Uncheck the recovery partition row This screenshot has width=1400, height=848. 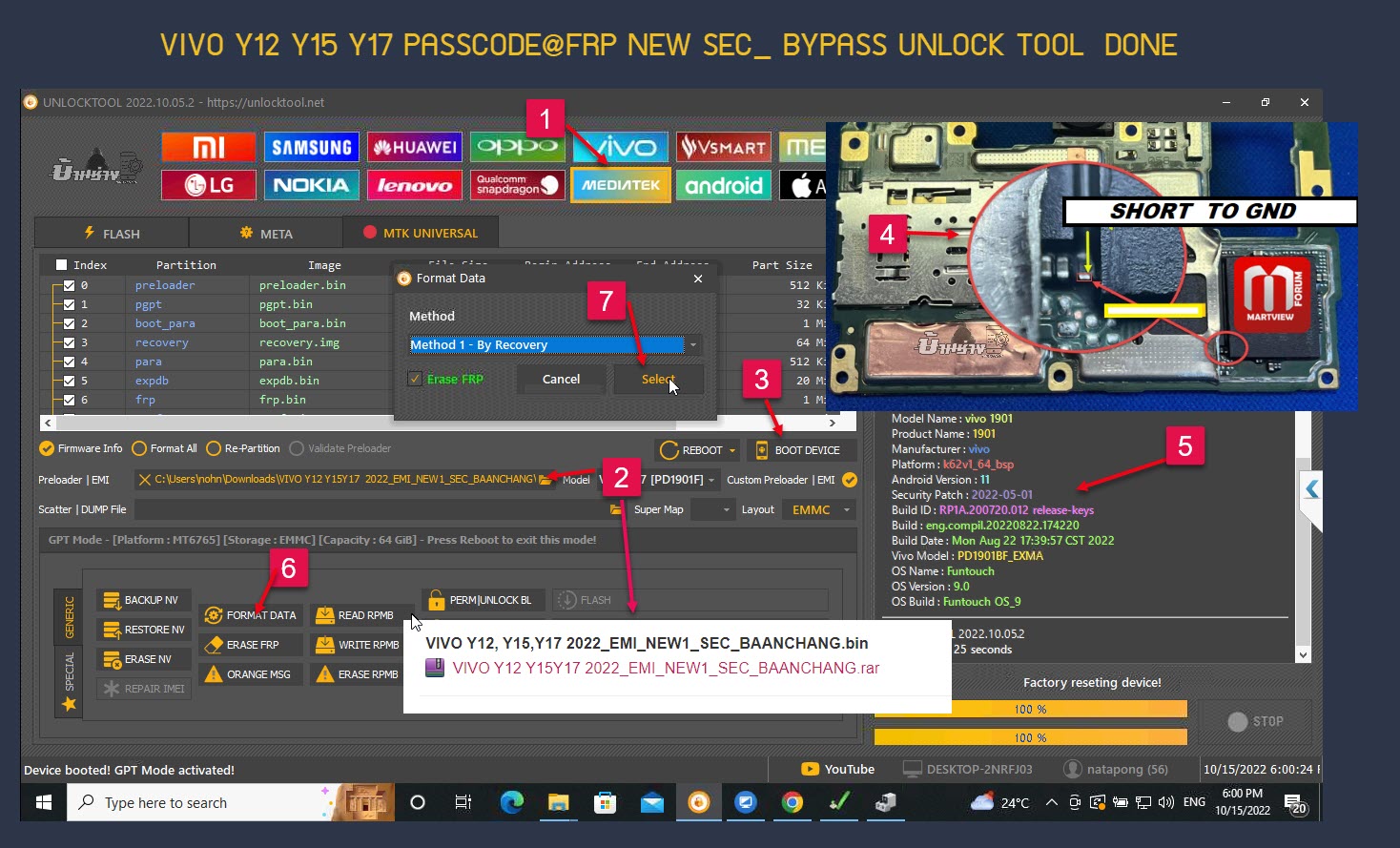coord(69,342)
